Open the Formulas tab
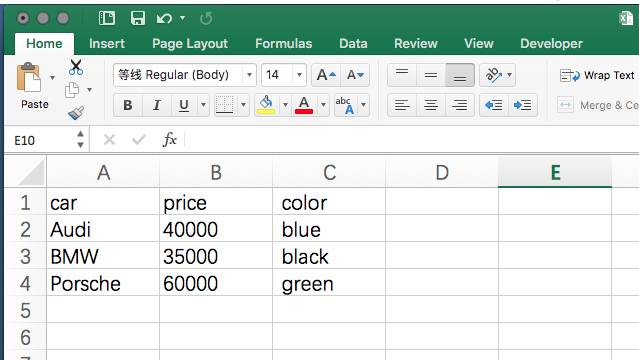This screenshot has height=360, width=639. 284,44
